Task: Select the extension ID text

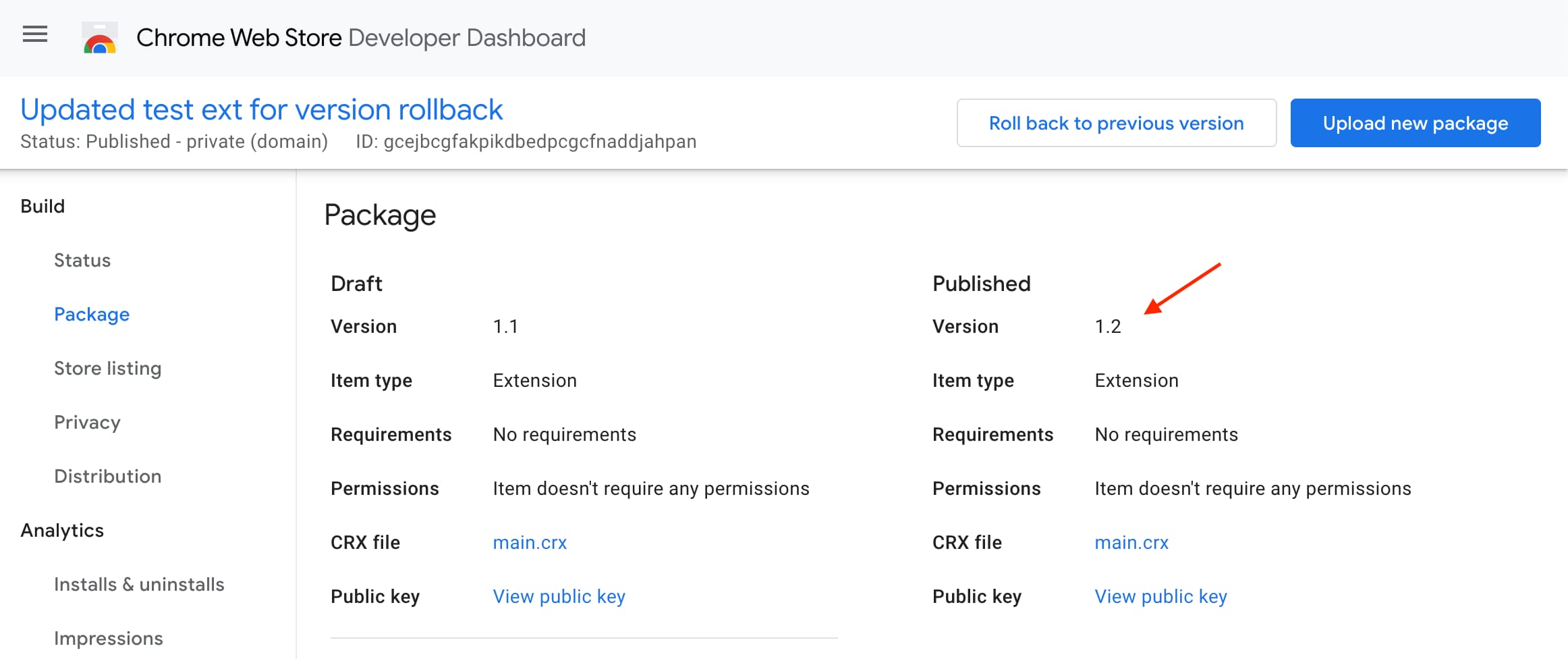Action: click(540, 142)
